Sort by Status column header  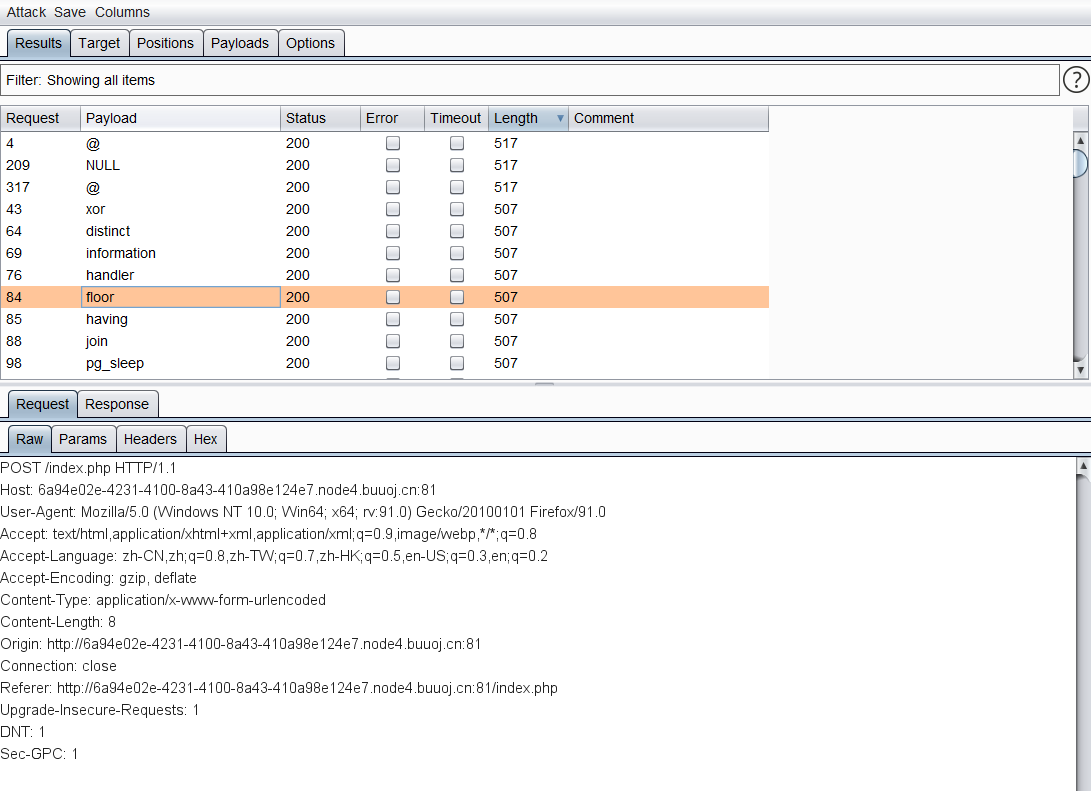320,118
